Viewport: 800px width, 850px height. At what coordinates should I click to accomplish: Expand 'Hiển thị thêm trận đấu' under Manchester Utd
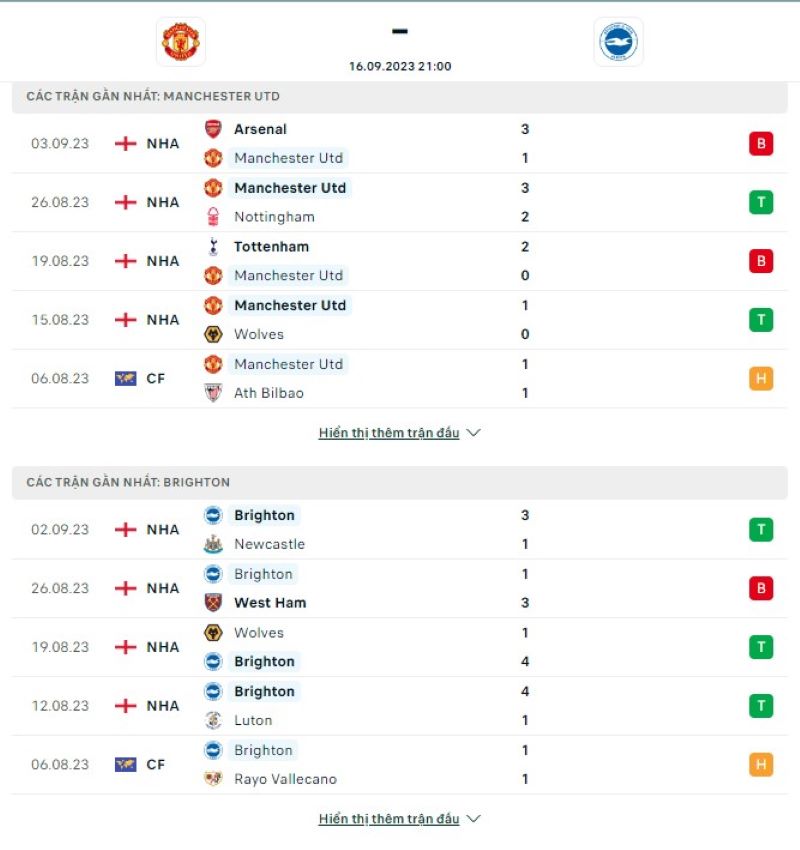click(388, 433)
